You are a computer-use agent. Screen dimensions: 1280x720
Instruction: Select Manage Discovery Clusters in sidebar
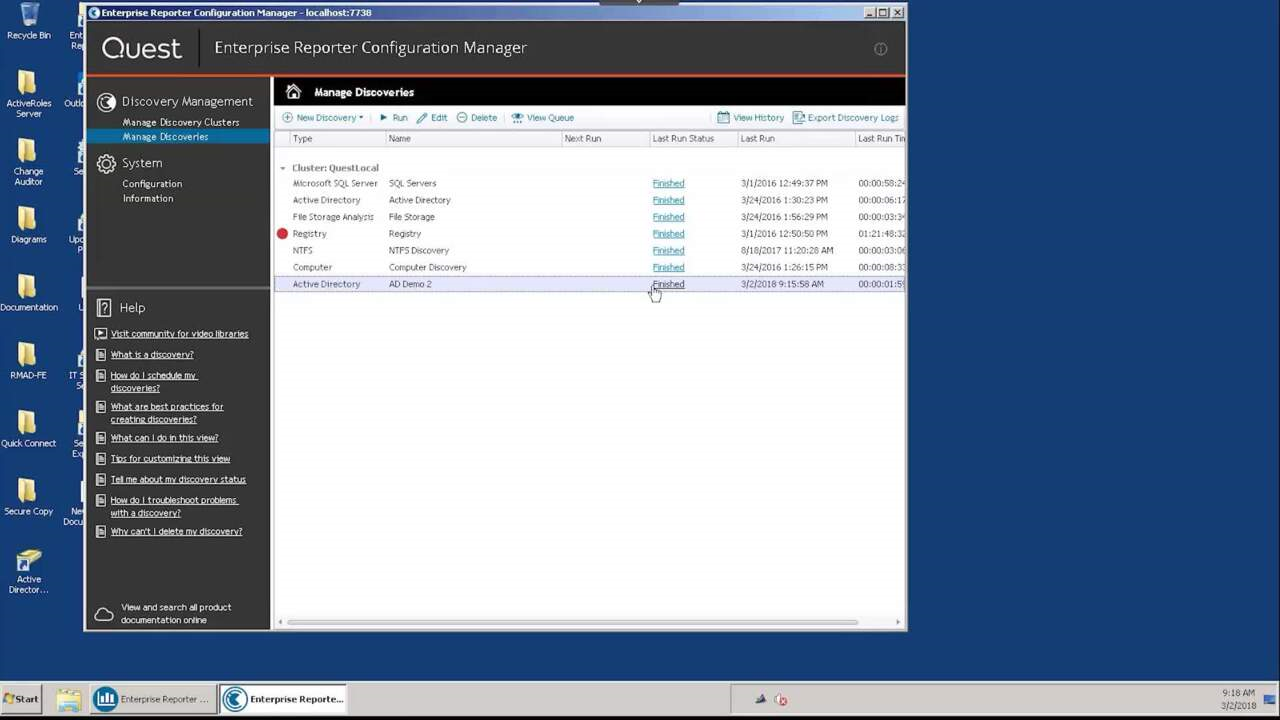coord(180,122)
